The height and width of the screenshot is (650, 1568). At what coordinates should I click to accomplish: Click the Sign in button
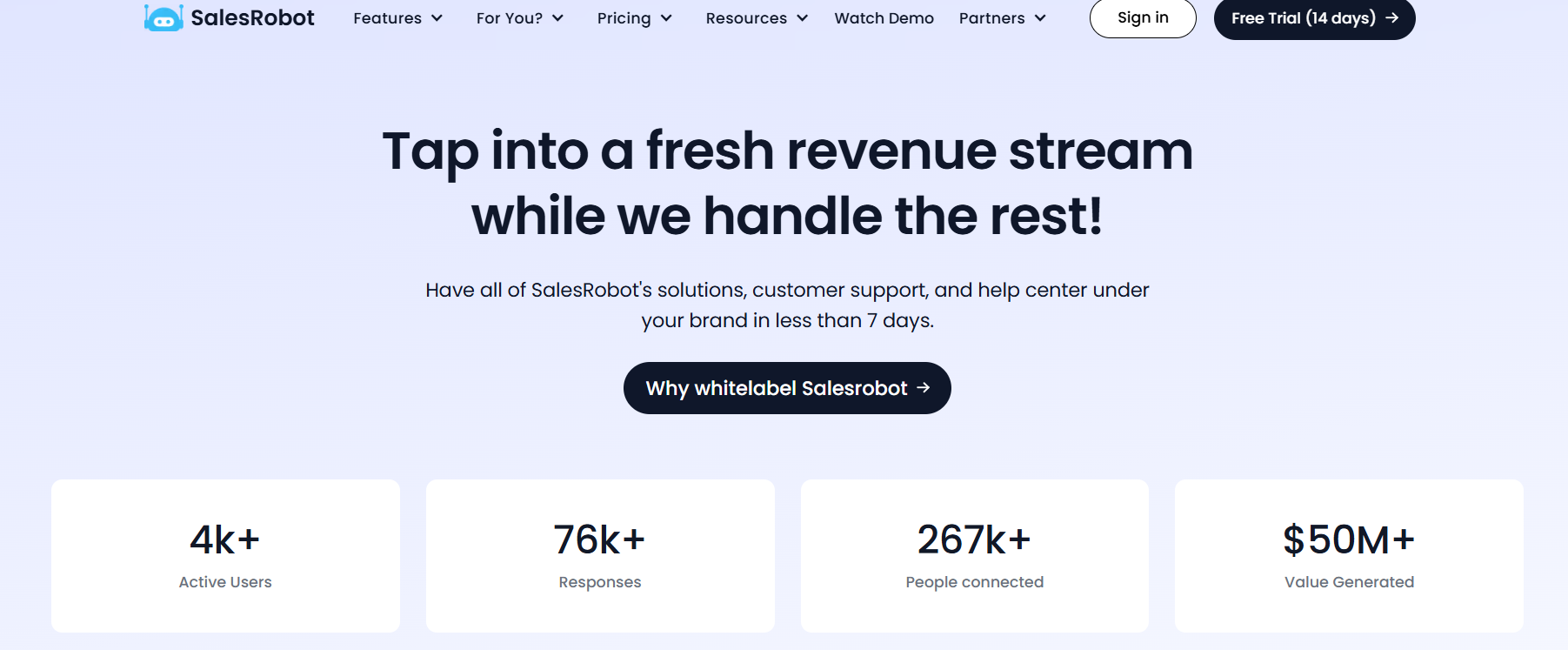(1142, 17)
